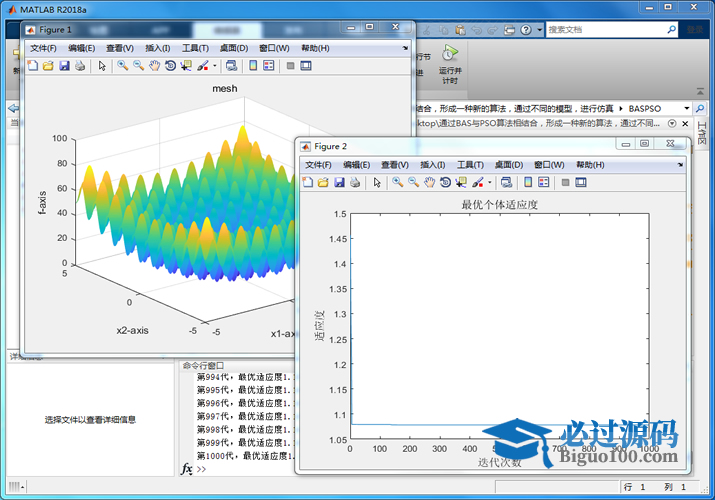Save Figure 2 using the save icon
This screenshot has width=715, height=500.
[339, 183]
